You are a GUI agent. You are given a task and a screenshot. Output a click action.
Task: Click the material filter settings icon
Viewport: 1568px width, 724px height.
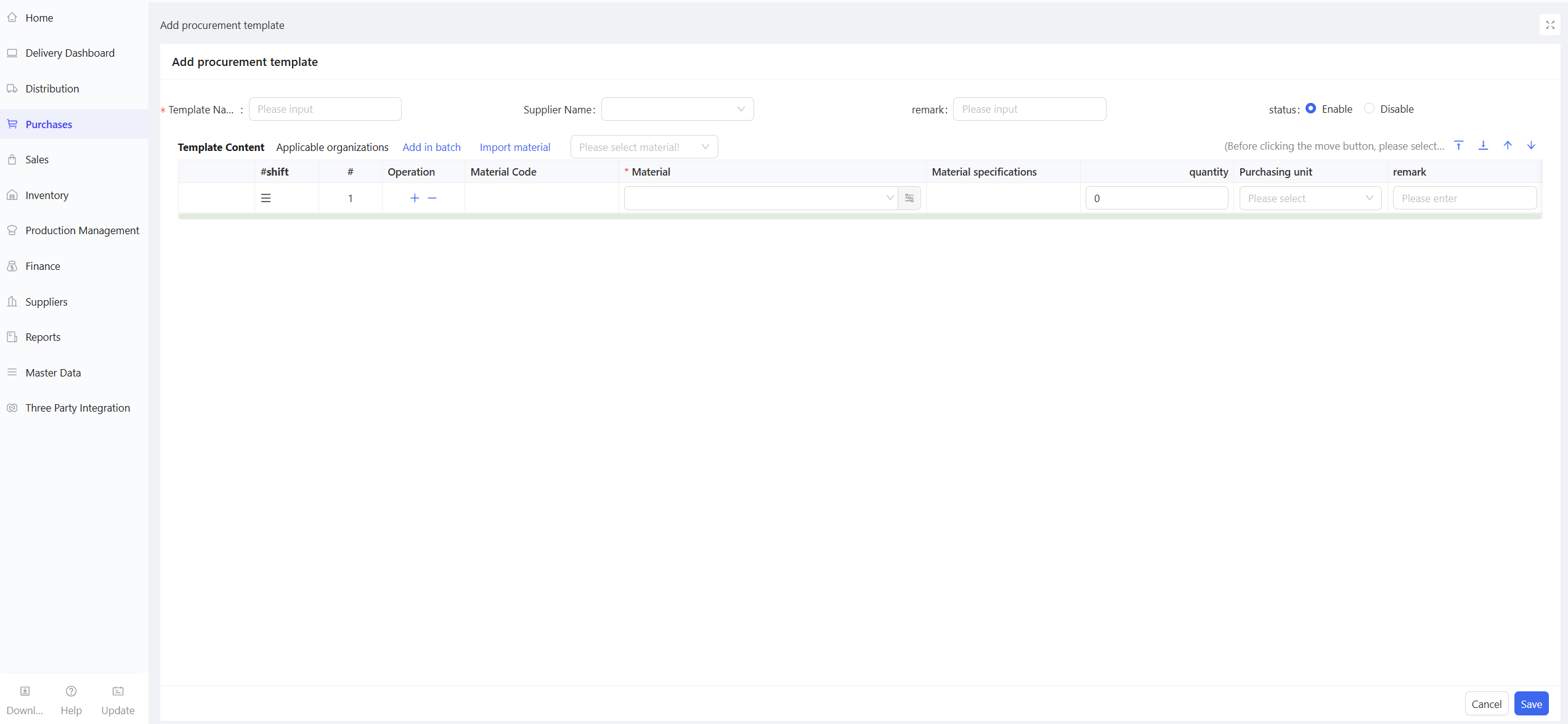[909, 198]
